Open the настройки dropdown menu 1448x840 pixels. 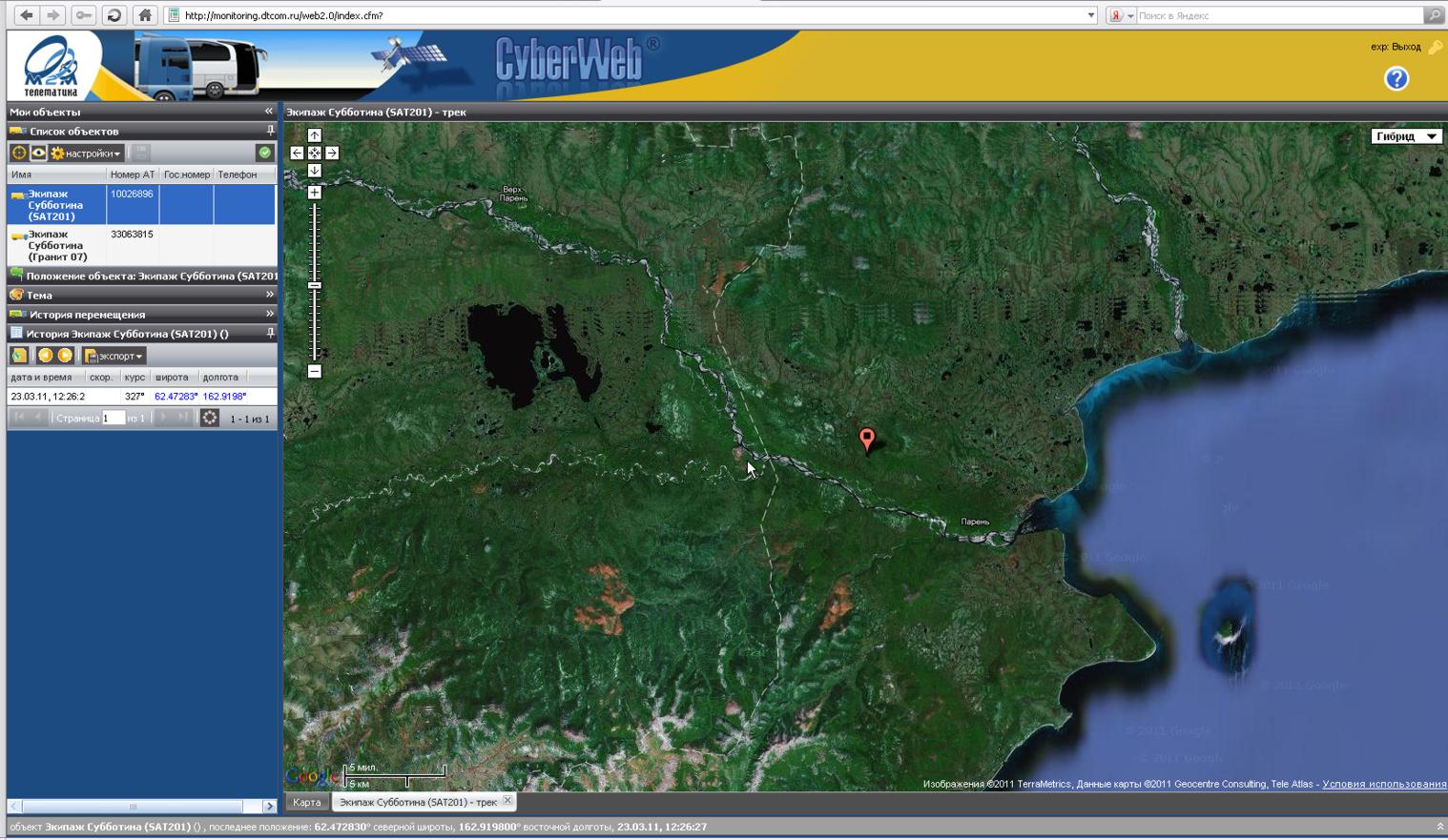click(87, 153)
